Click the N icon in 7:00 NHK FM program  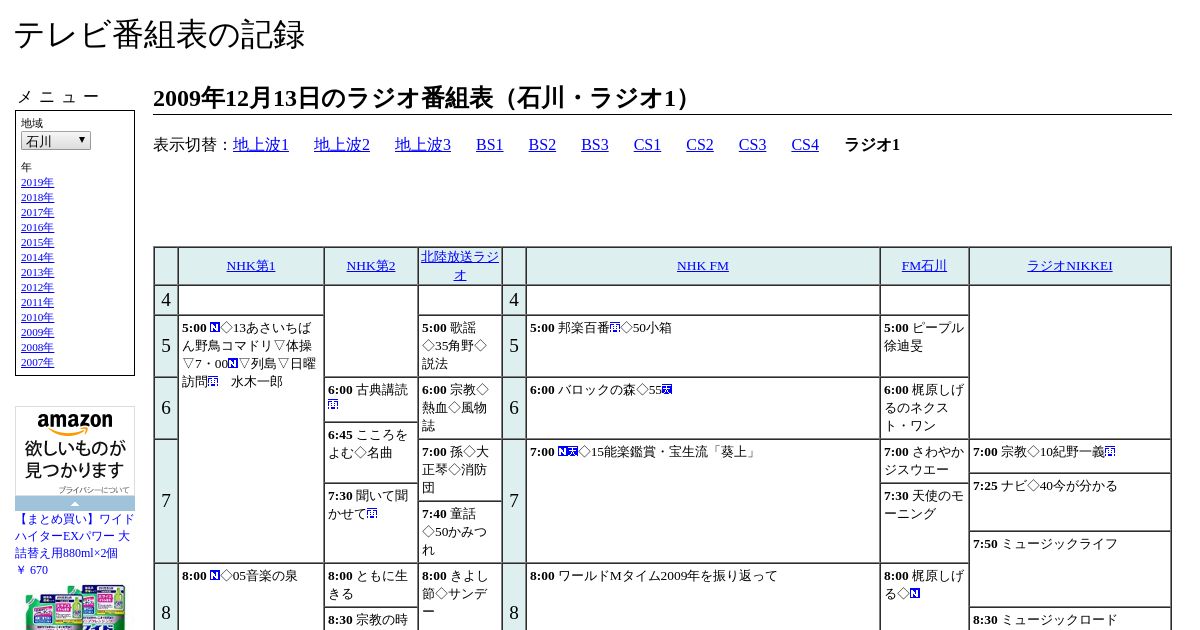563,452
